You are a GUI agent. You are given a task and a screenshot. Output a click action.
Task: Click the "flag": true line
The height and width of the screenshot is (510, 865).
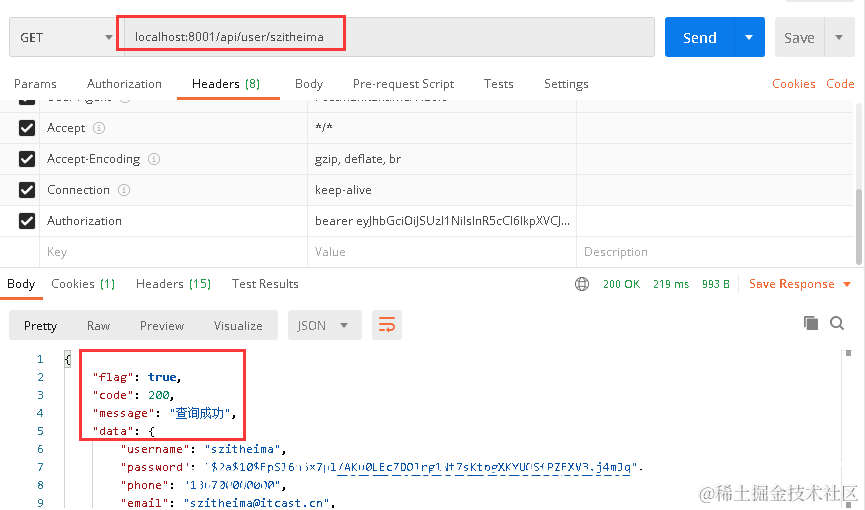[137, 377]
